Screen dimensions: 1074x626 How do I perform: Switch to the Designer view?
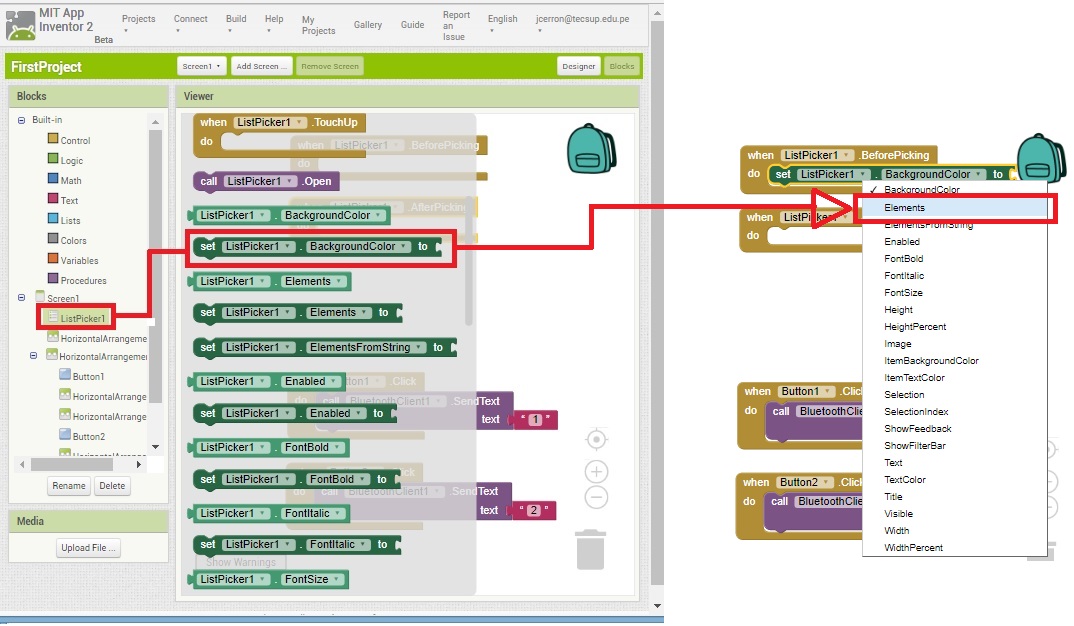[x=579, y=66]
